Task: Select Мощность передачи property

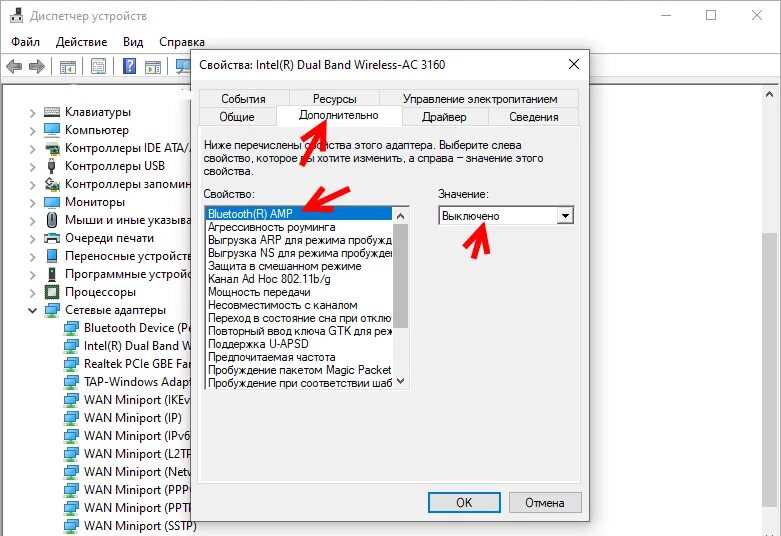Action: 299,292
